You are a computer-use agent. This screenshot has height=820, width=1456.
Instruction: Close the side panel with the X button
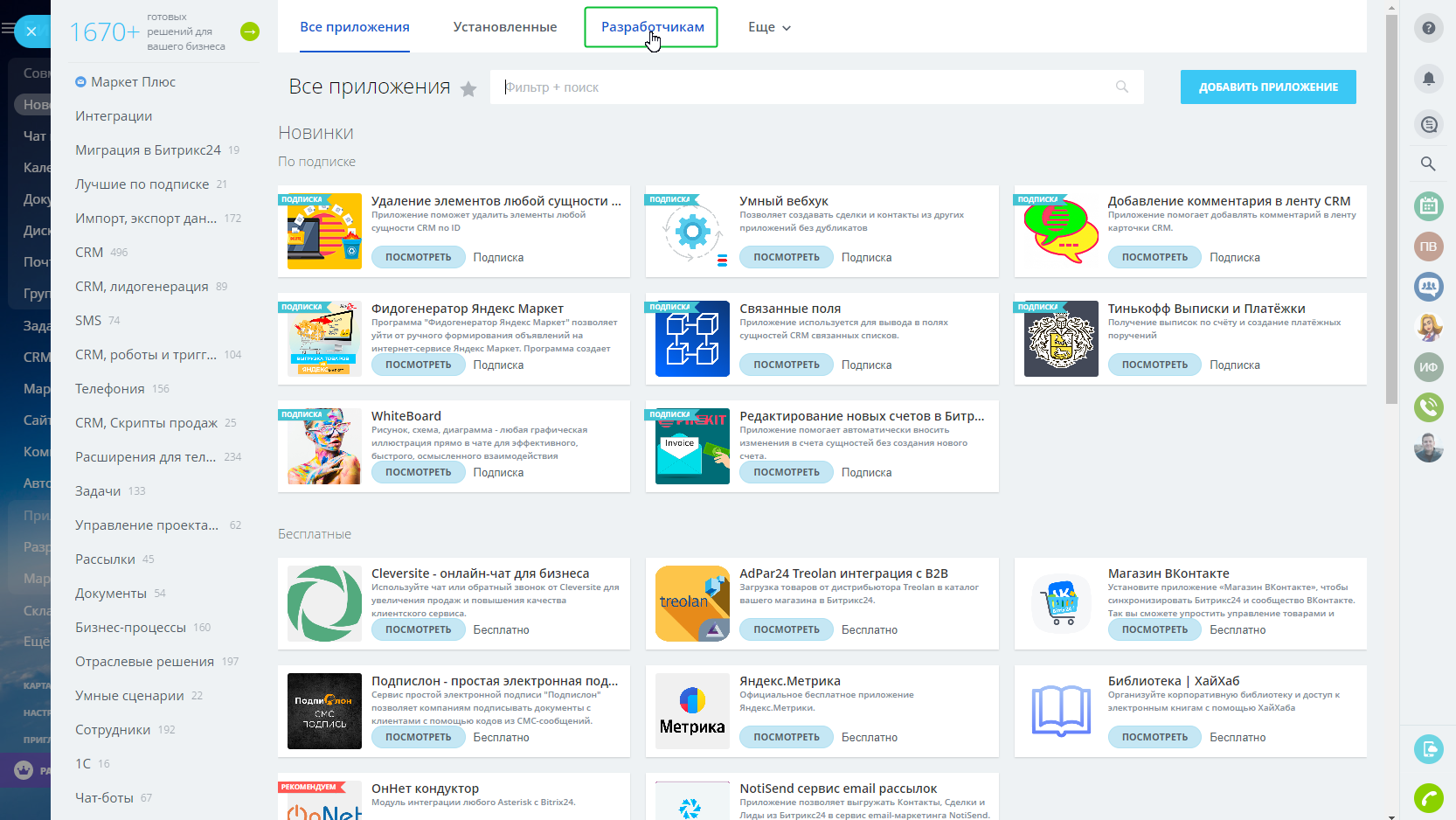[x=31, y=31]
